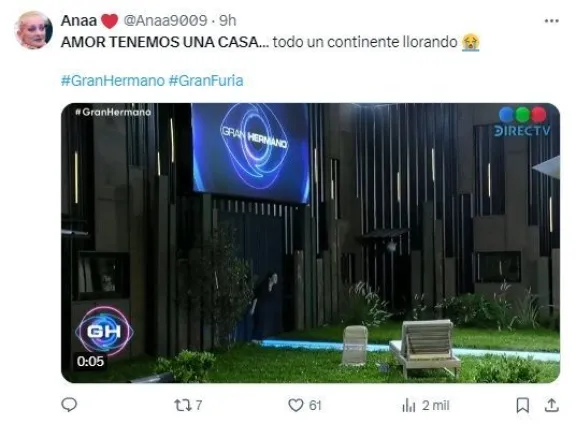Open the 9h timestamp permalink
This screenshot has width=576, height=424.
pos(228,21)
